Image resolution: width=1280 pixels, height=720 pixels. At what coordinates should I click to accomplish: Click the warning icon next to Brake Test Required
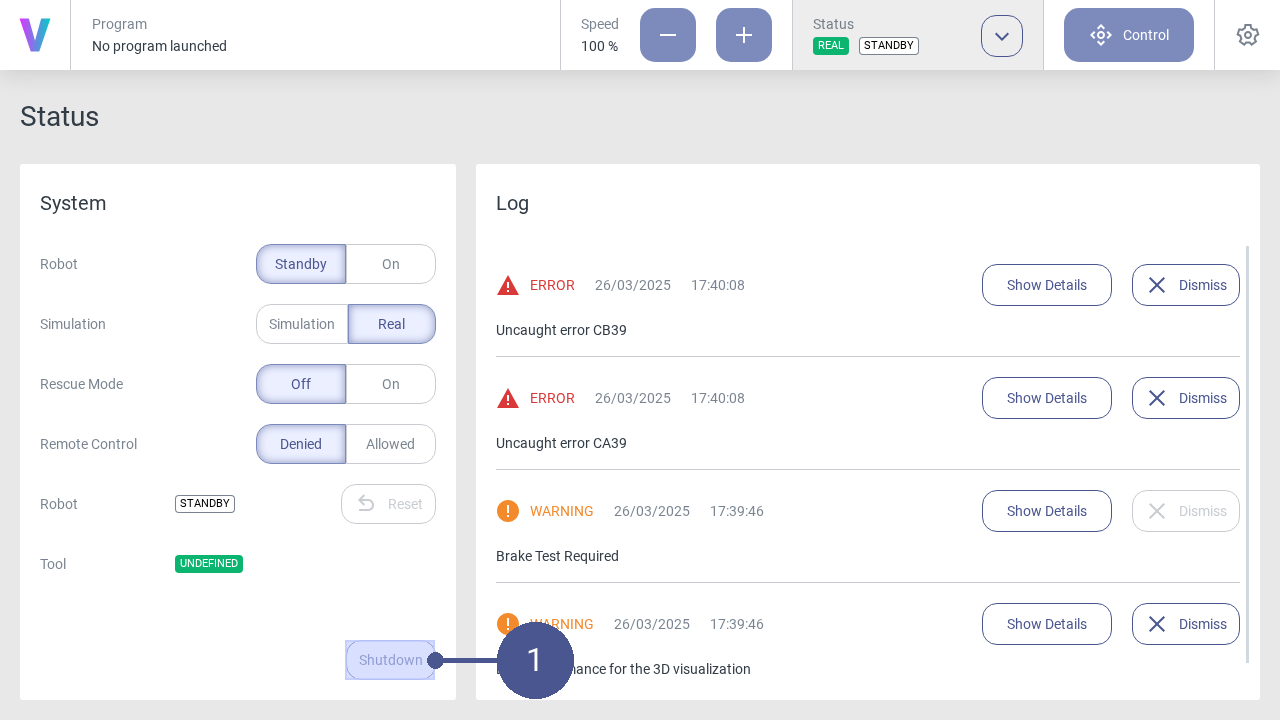pos(507,511)
